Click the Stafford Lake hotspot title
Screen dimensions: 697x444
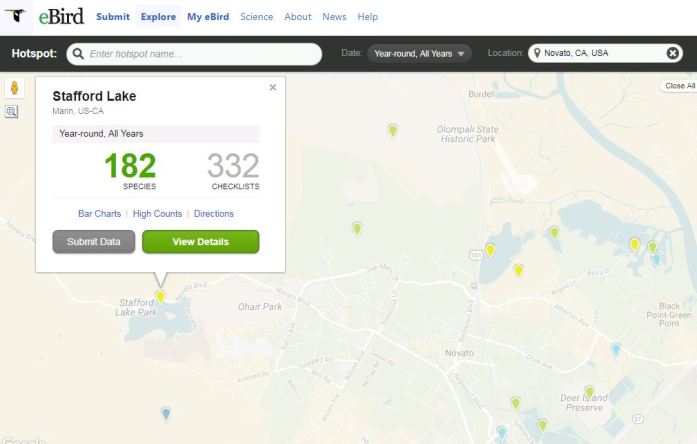[x=94, y=96]
